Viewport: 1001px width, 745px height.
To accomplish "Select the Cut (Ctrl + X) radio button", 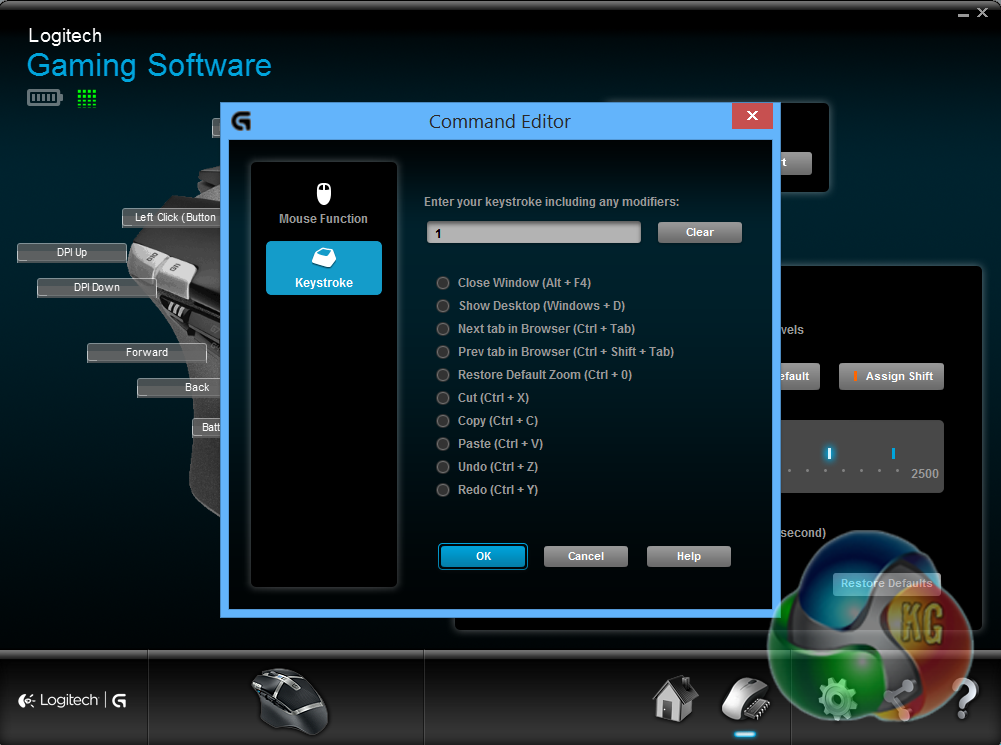I will pyautogui.click(x=443, y=398).
